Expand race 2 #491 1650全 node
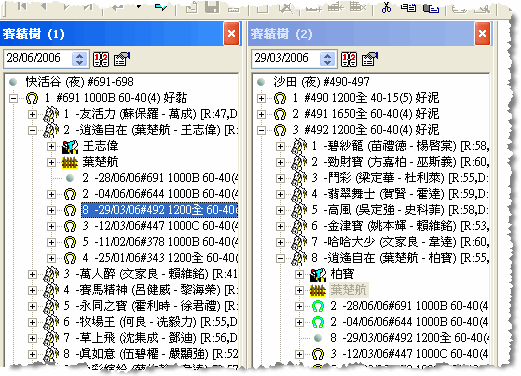Screen dimensions: 521x376 click(262, 114)
